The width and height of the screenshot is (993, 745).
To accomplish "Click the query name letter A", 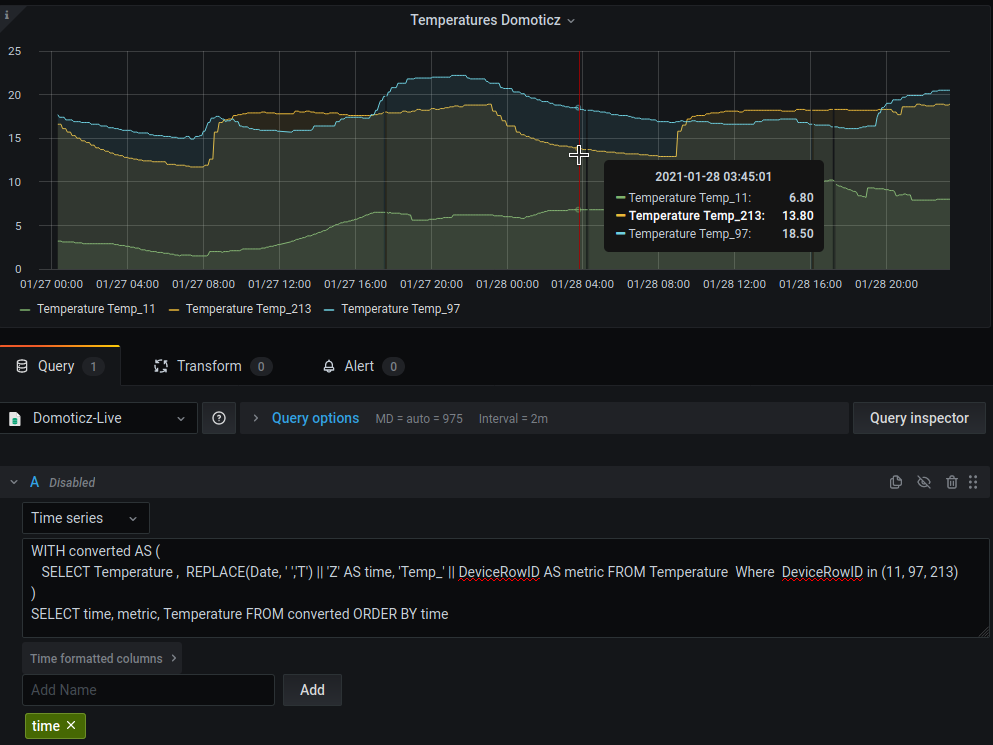I will [x=35, y=482].
